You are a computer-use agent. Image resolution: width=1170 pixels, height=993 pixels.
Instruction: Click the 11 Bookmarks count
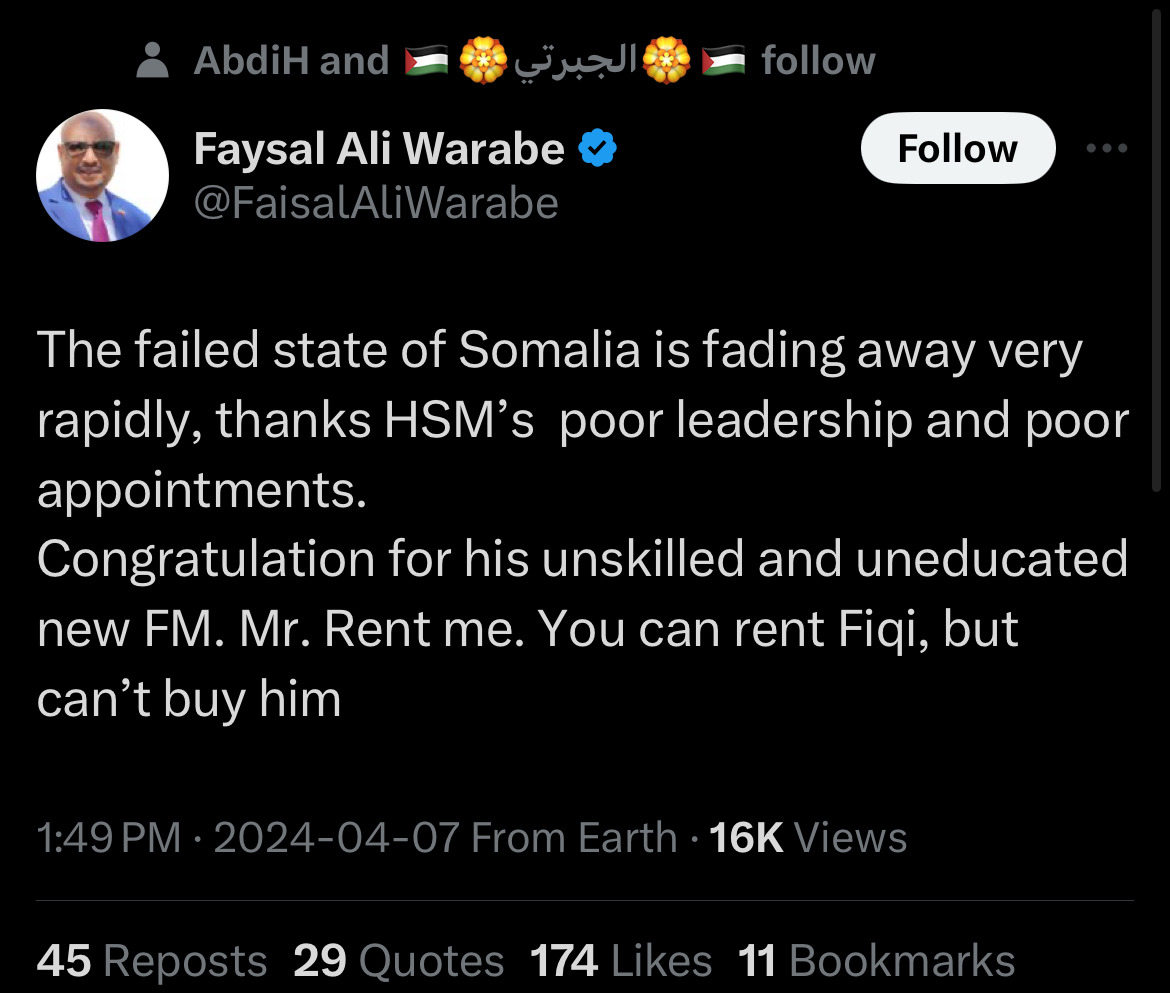(x=876, y=962)
